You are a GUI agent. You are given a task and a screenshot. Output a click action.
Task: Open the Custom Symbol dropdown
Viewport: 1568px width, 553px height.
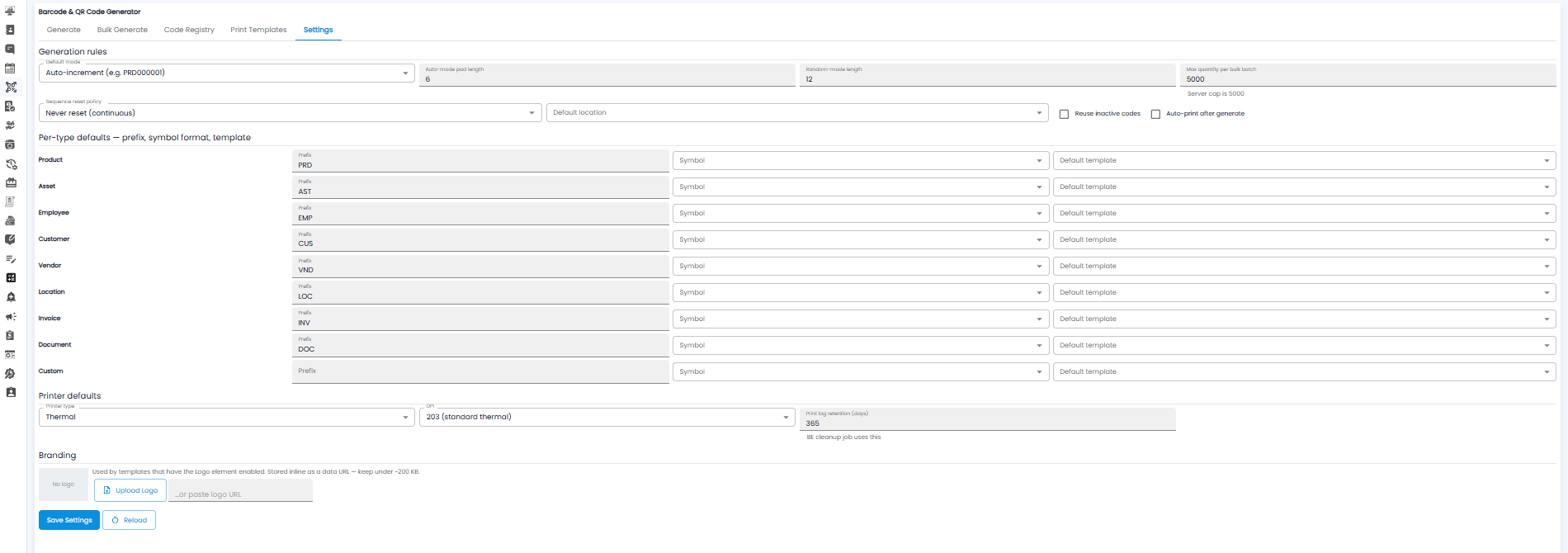861,372
